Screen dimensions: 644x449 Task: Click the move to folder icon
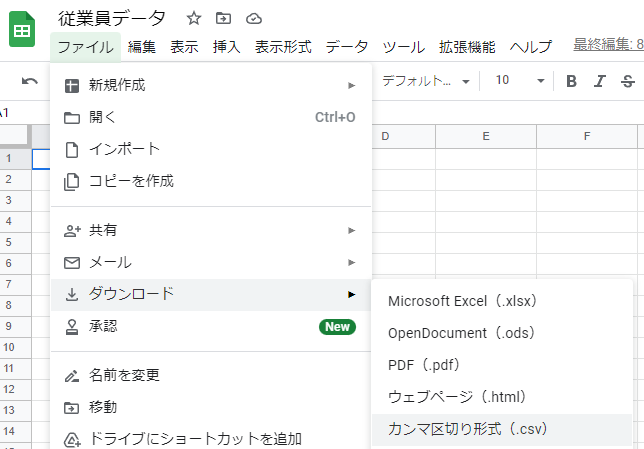pyautogui.click(x=223, y=18)
